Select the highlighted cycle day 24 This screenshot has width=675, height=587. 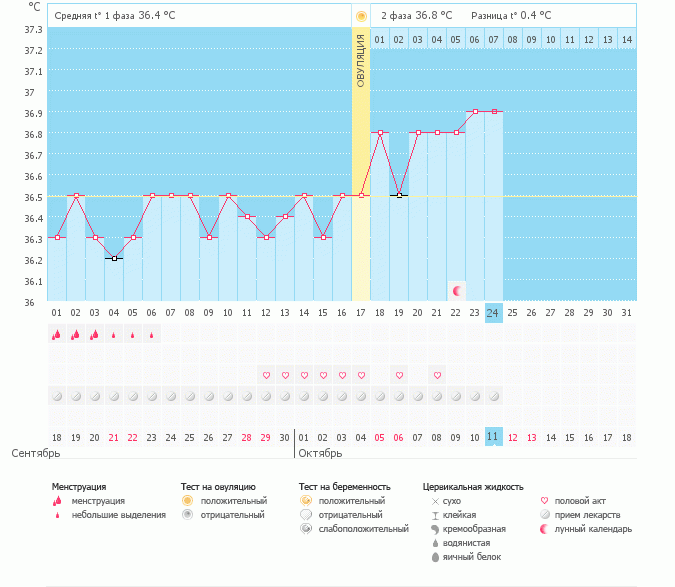(494, 313)
